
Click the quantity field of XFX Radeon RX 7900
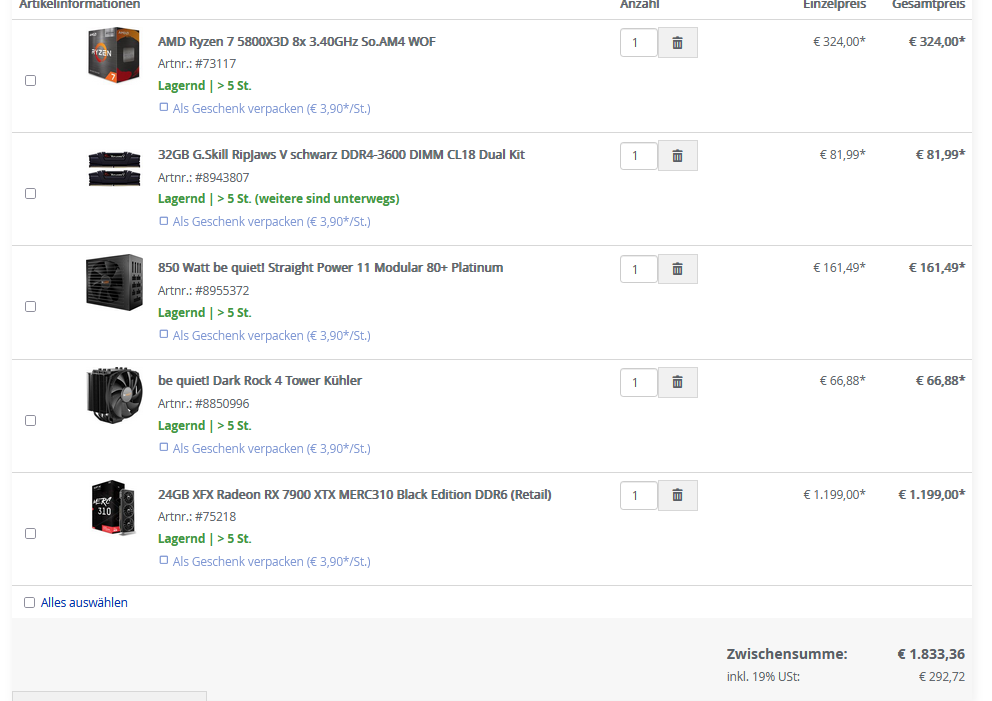click(639, 495)
